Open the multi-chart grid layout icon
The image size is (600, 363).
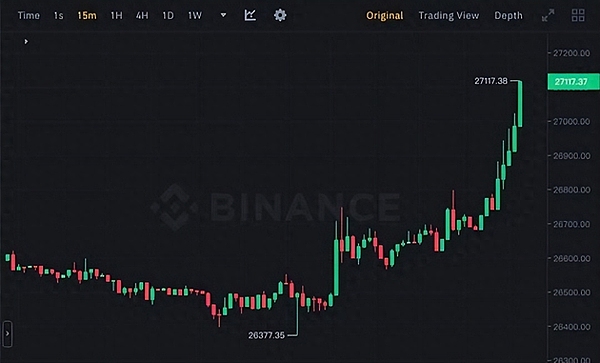tap(578, 15)
